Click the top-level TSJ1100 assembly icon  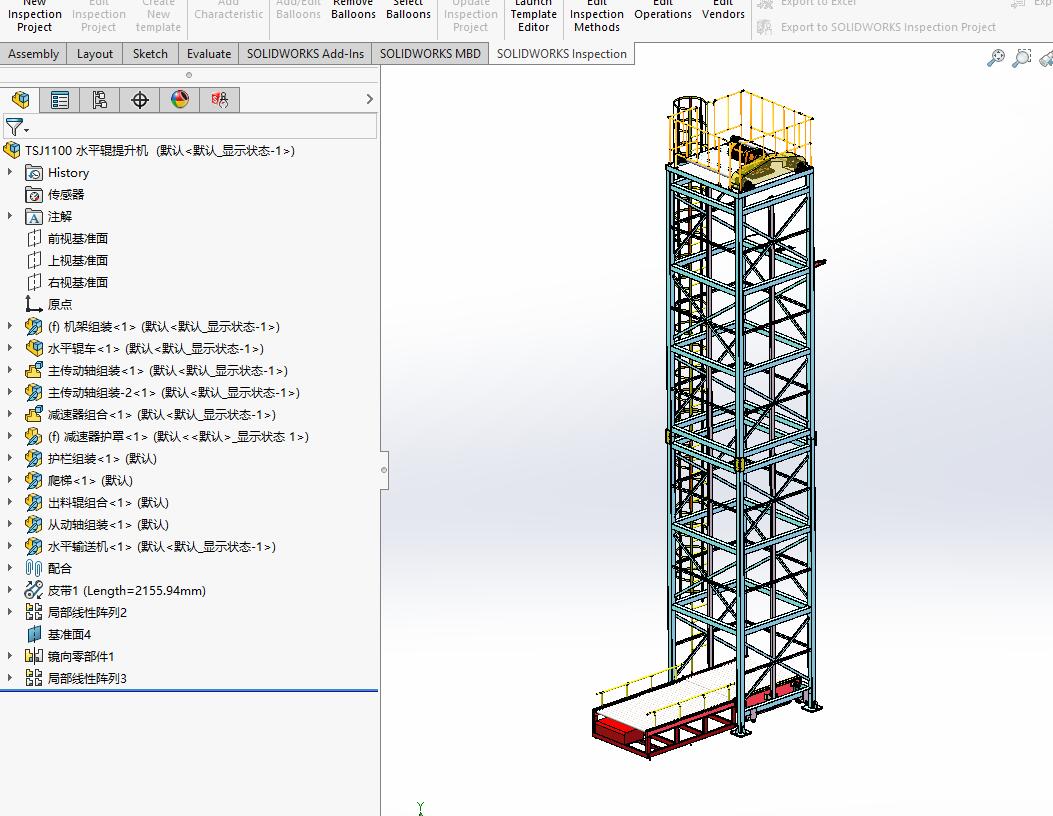[x=12, y=150]
